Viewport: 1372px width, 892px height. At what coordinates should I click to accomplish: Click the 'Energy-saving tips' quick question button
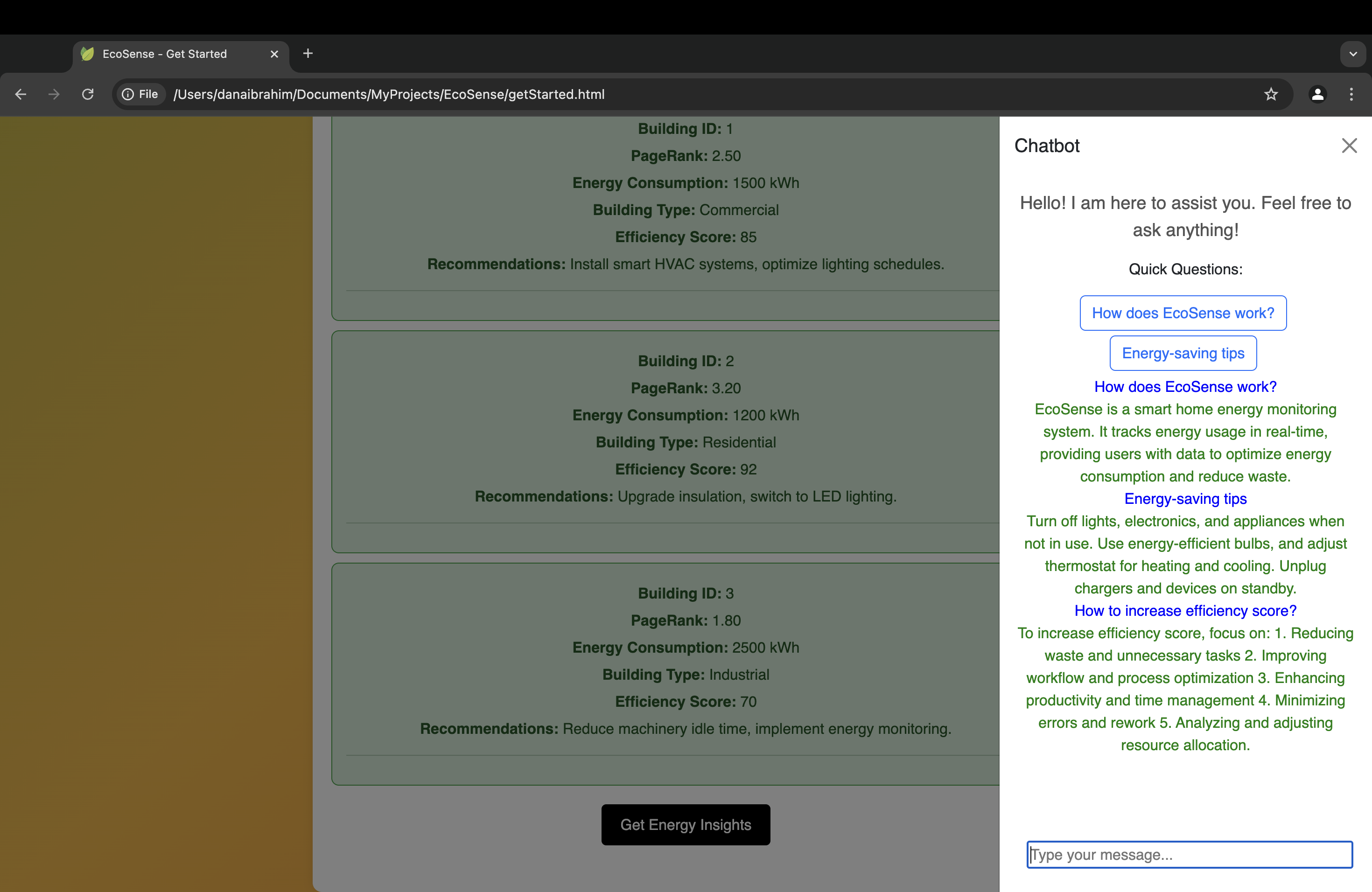click(1183, 353)
